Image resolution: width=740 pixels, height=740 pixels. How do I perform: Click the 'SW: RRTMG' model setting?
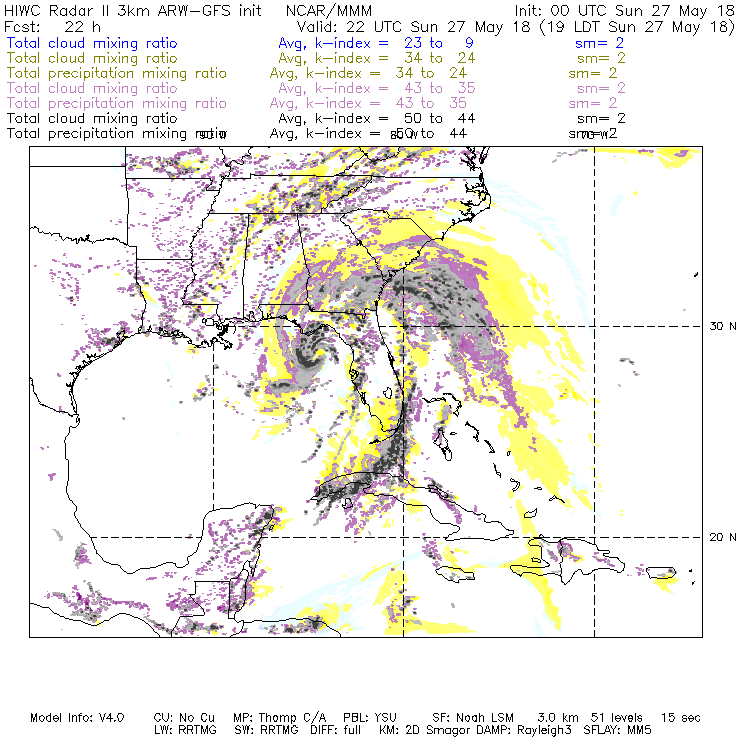pyautogui.click(x=267, y=730)
